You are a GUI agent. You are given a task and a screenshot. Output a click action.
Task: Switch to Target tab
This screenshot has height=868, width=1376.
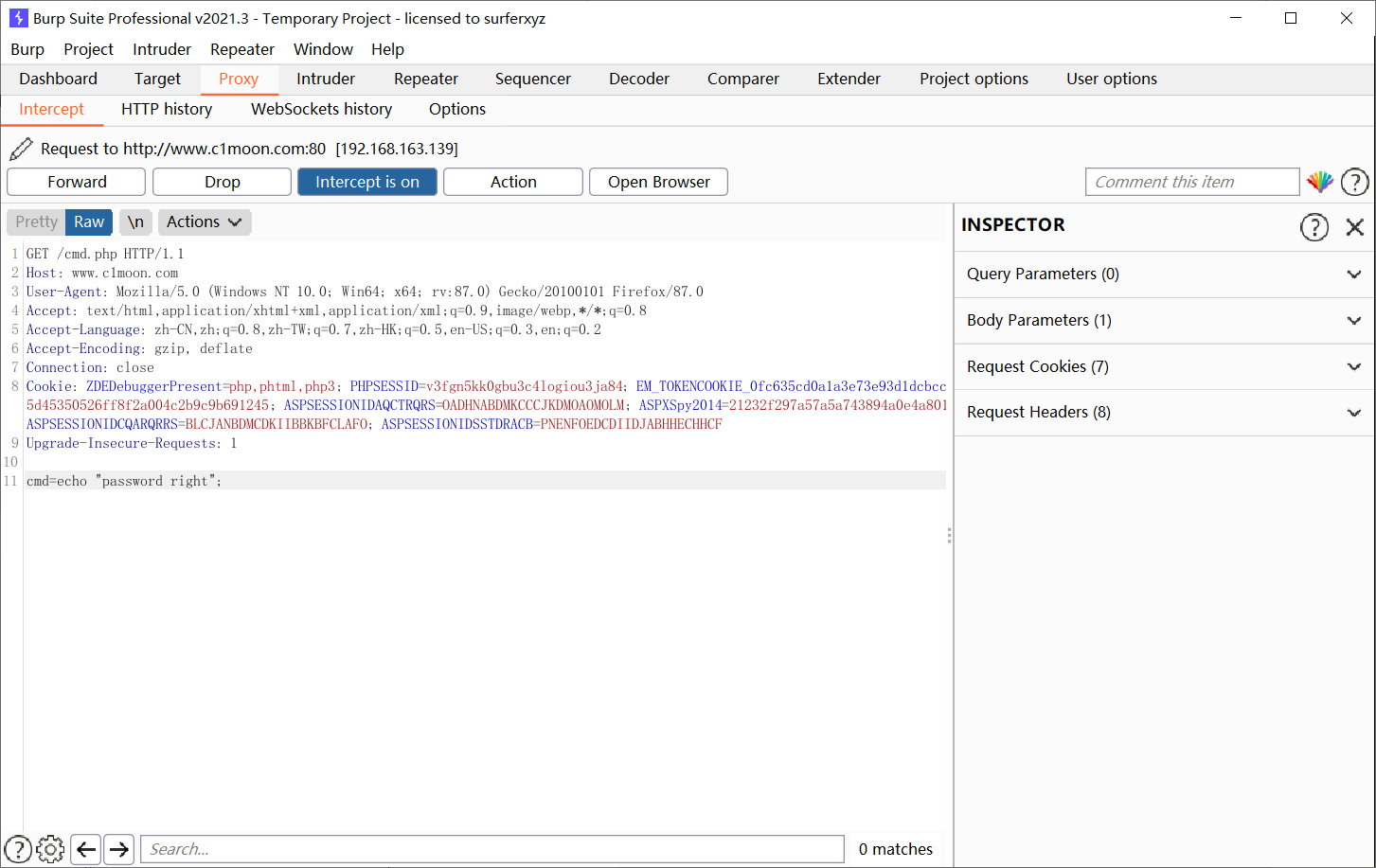click(x=157, y=79)
